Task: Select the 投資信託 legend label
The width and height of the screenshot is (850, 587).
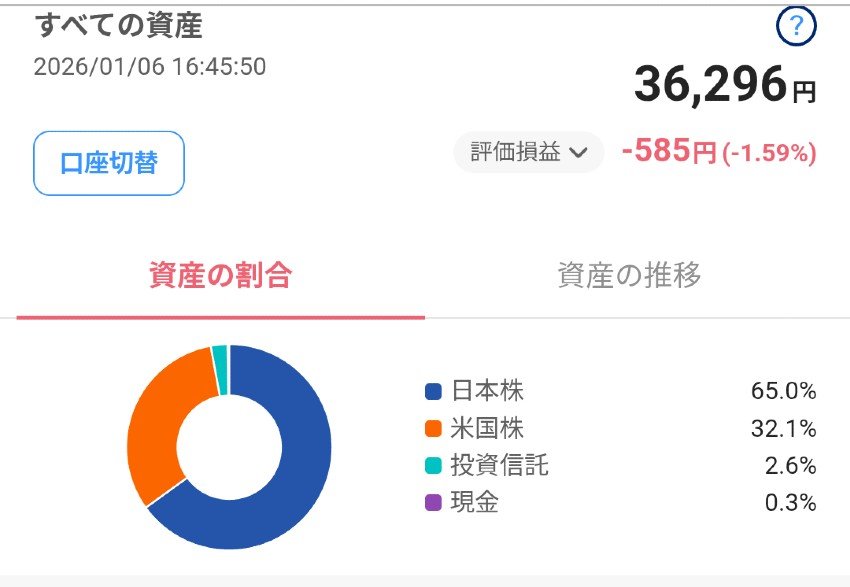Action: [500, 466]
